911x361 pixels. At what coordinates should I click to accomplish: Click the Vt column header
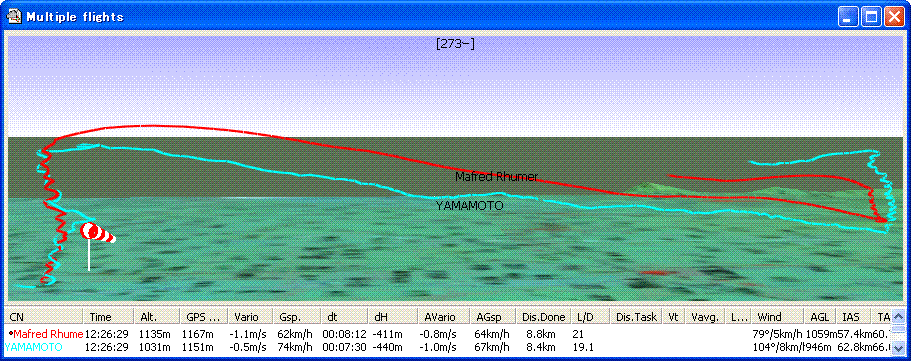674,317
